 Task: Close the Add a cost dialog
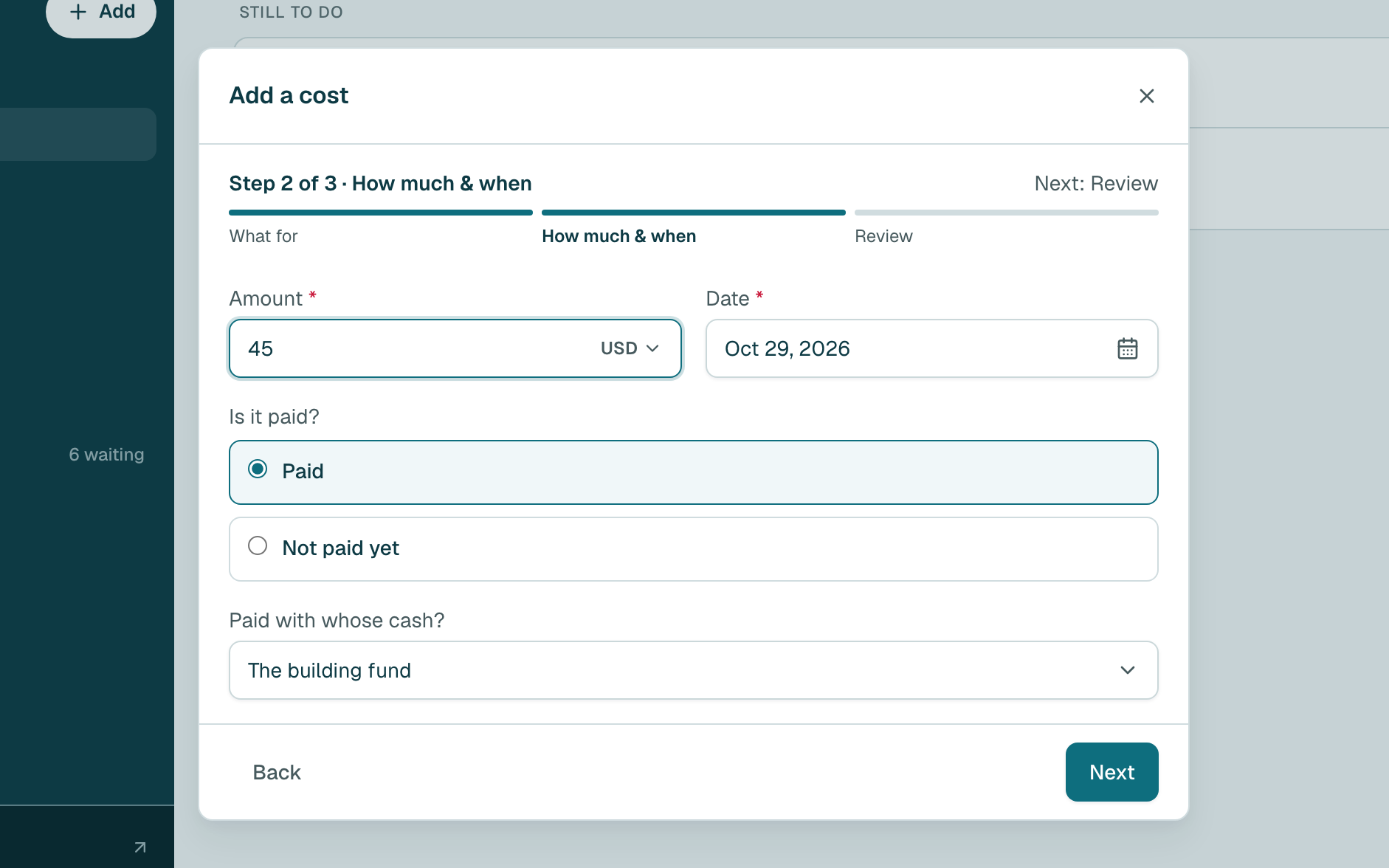tap(1146, 96)
